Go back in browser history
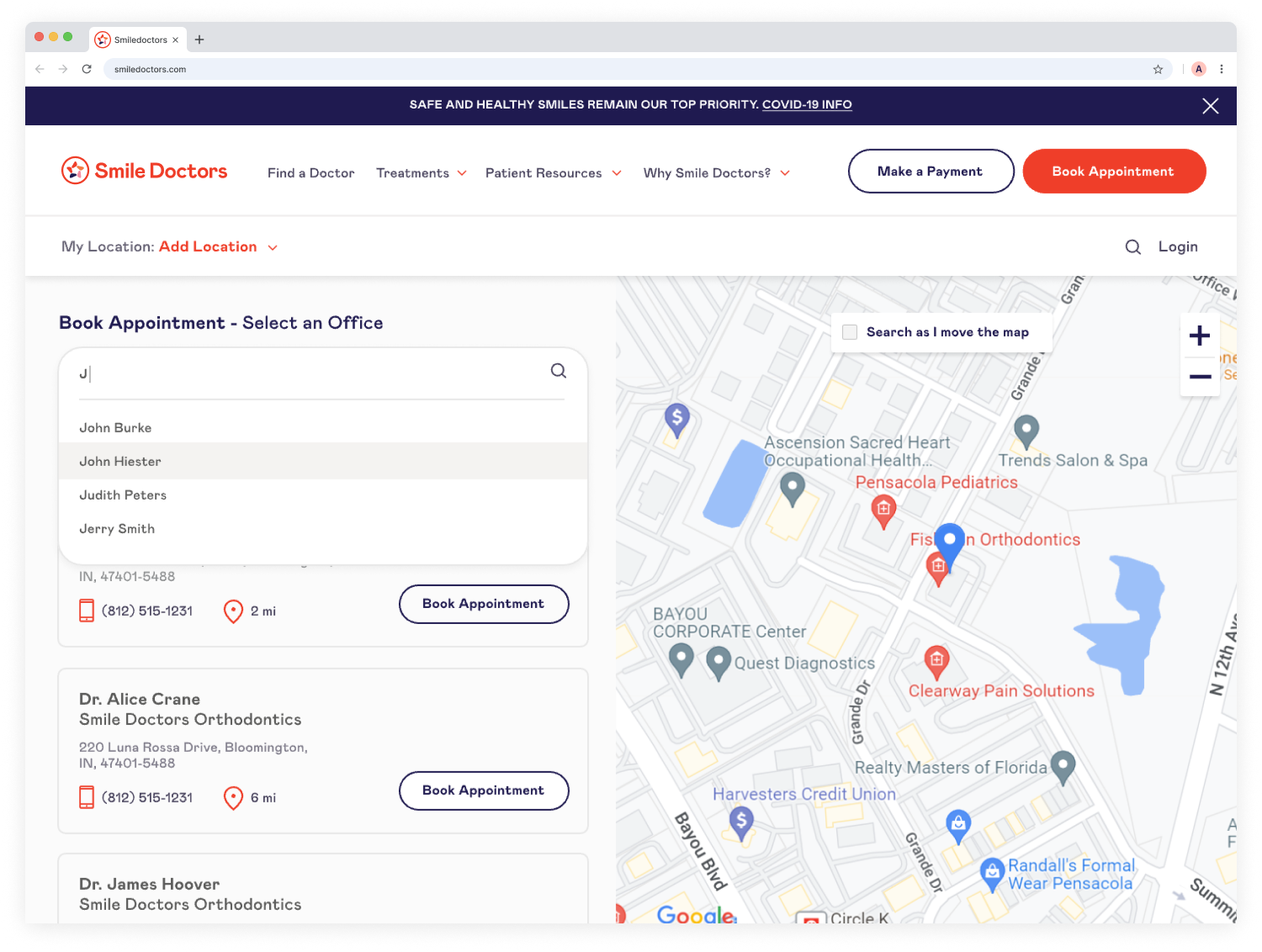The width and height of the screenshot is (1262, 952). tap(40, 69)
